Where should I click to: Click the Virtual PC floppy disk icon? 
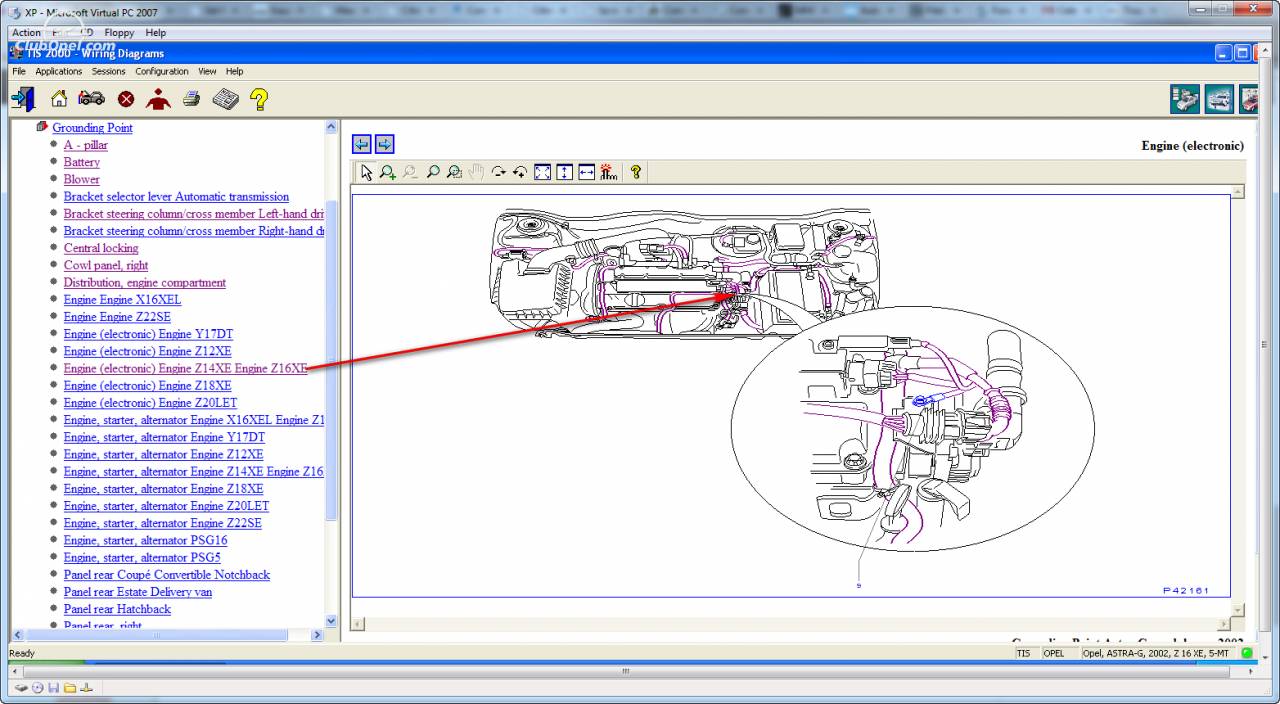54,688
